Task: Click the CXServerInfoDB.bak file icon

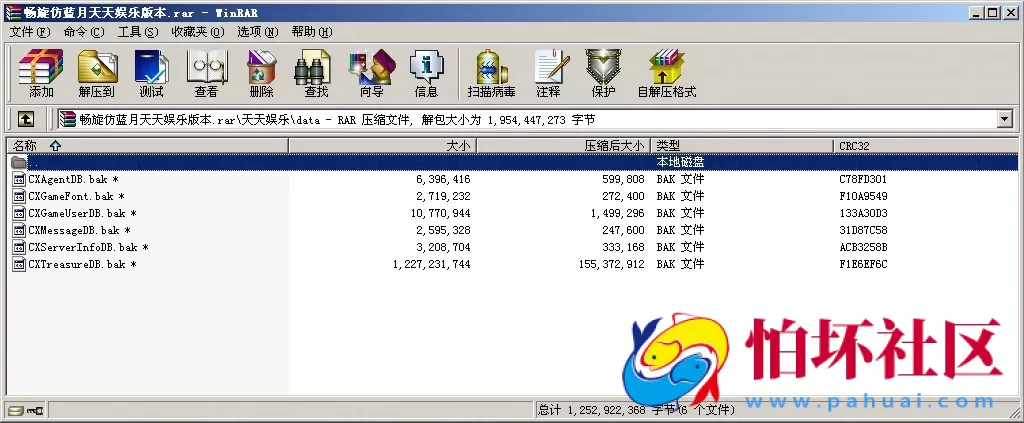Action: (x=19, y=247)
